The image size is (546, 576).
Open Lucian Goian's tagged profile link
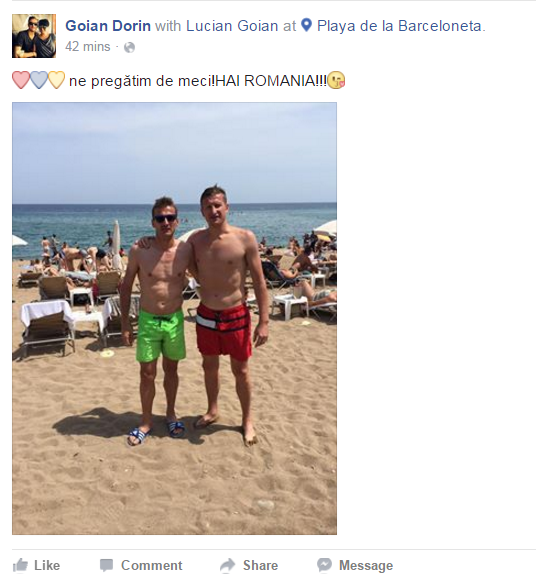pyautogui.click(x=232, y=26)
